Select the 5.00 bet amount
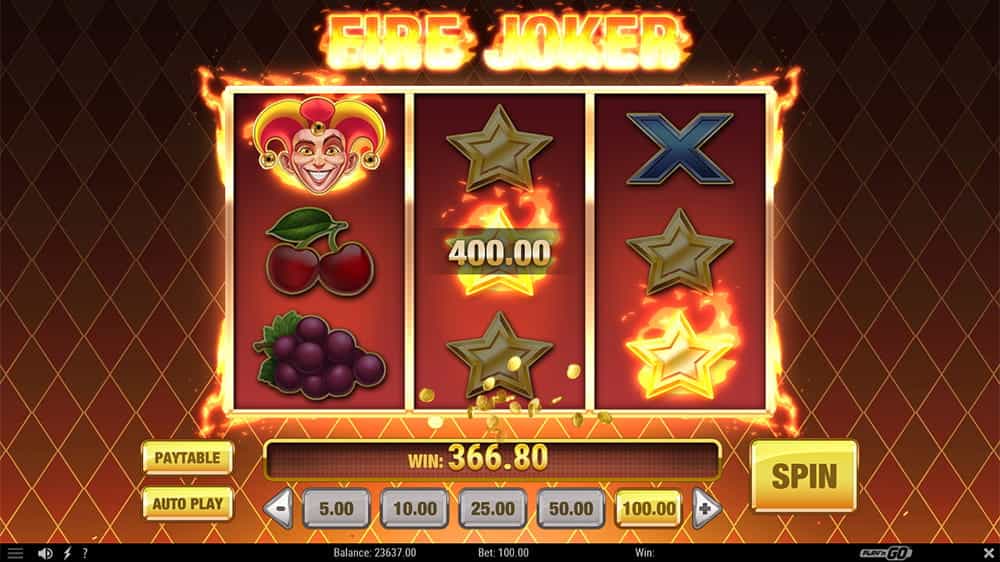The image size is (1000, 562). click(336, 508)
